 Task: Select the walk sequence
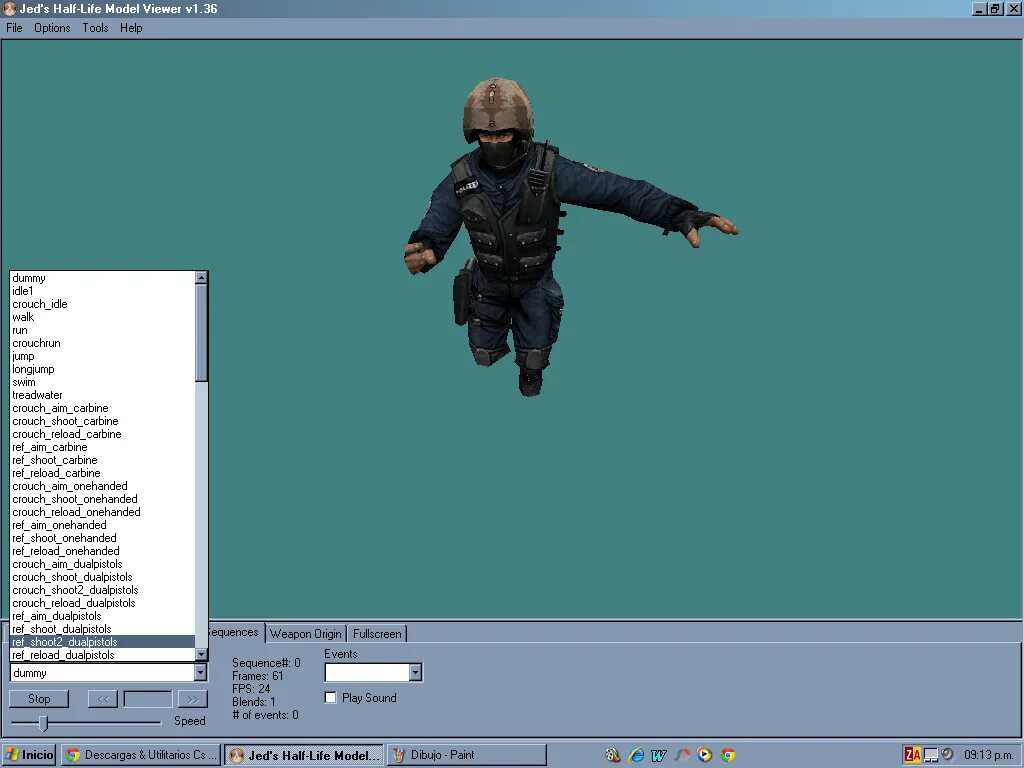(103, 317)
